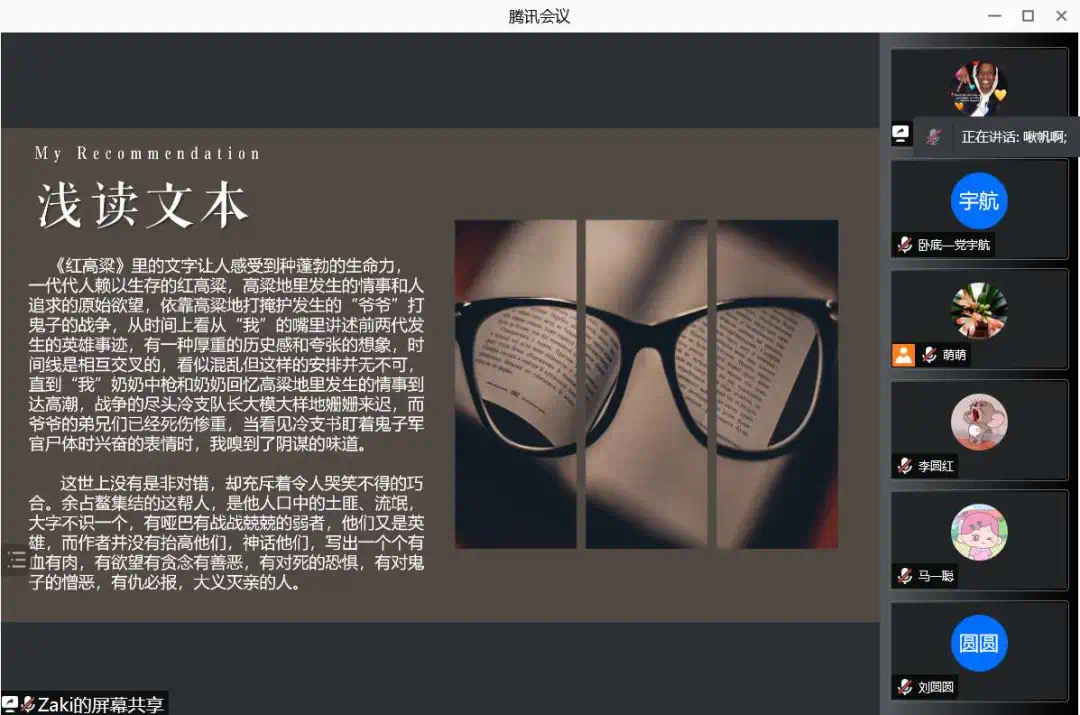This screenshot has height=715, width=1080.
Task: Click the glasses-on-book image in the slide
Action: 646,384
